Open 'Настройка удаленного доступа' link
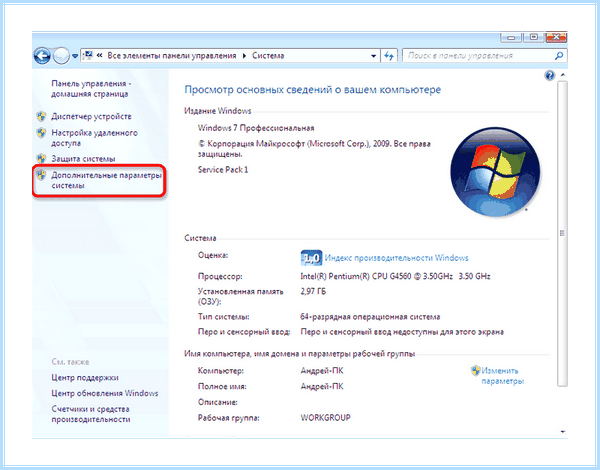 coord(95,138)
